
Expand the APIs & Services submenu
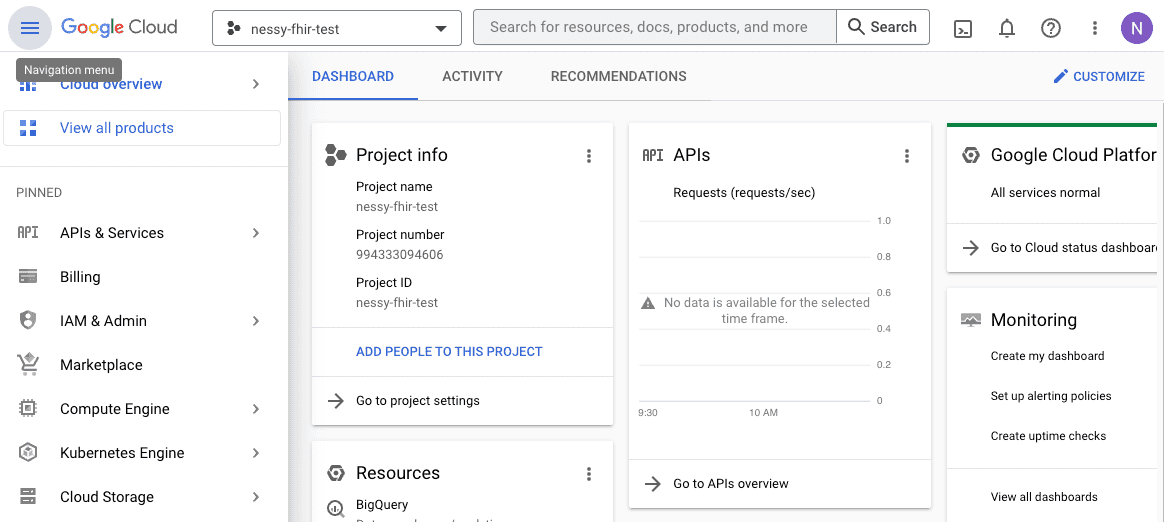256,233
